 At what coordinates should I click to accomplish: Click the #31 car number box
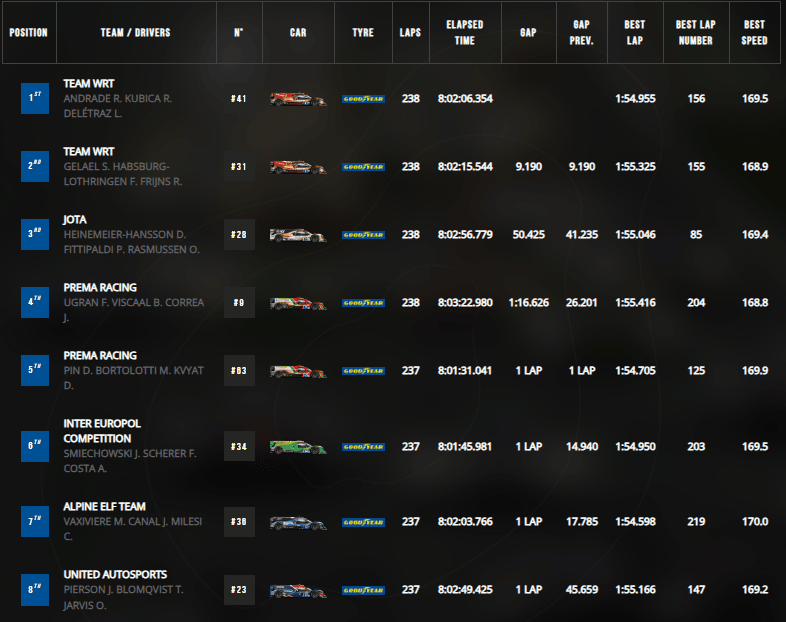point(239,166)
